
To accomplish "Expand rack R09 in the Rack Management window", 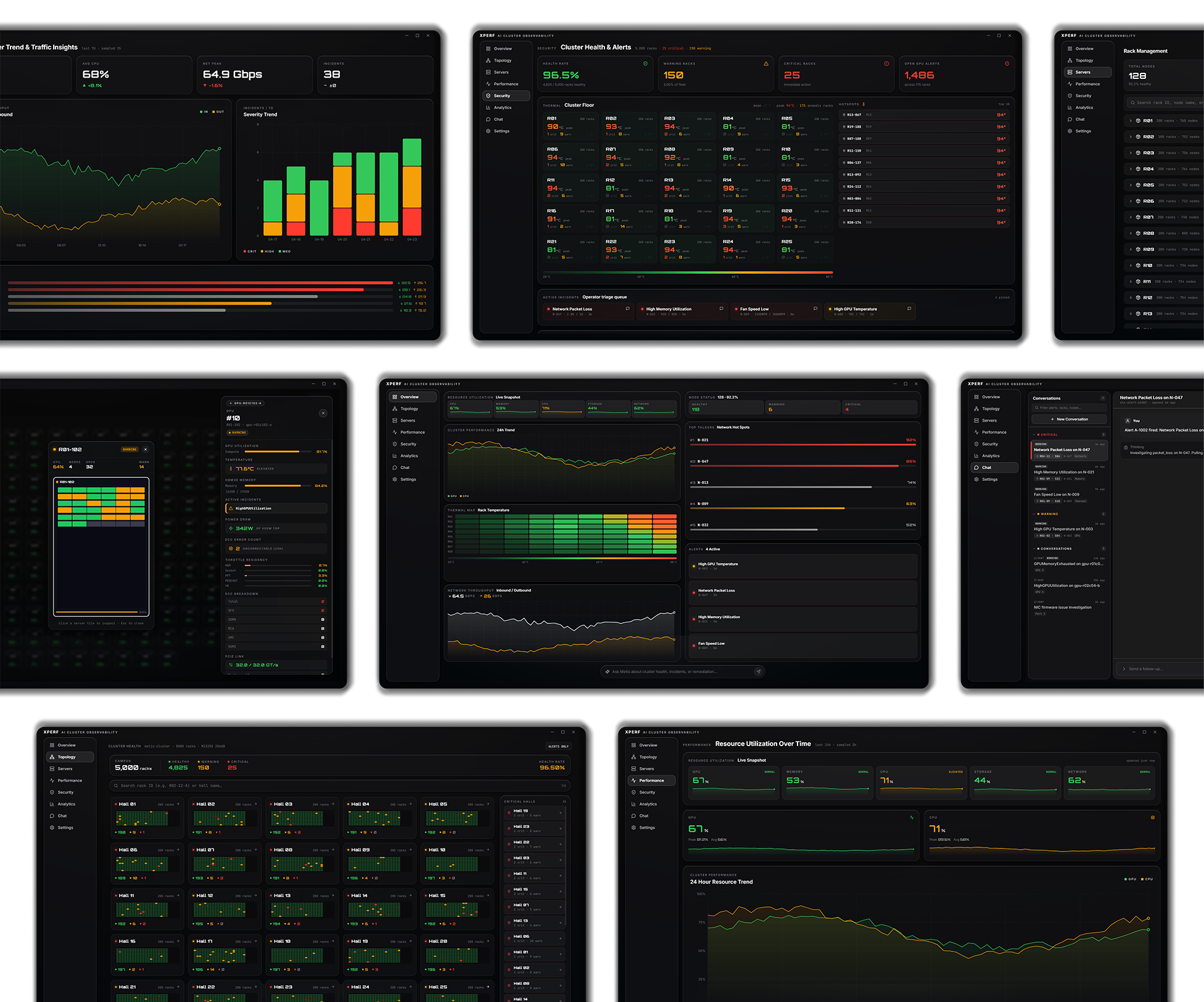I will (1131, 249).
